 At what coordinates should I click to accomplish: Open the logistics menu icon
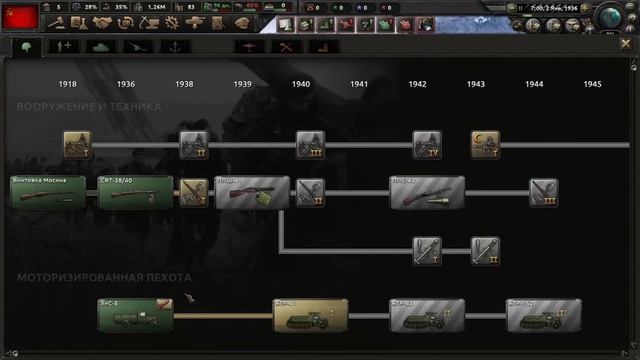pos(218,23)
